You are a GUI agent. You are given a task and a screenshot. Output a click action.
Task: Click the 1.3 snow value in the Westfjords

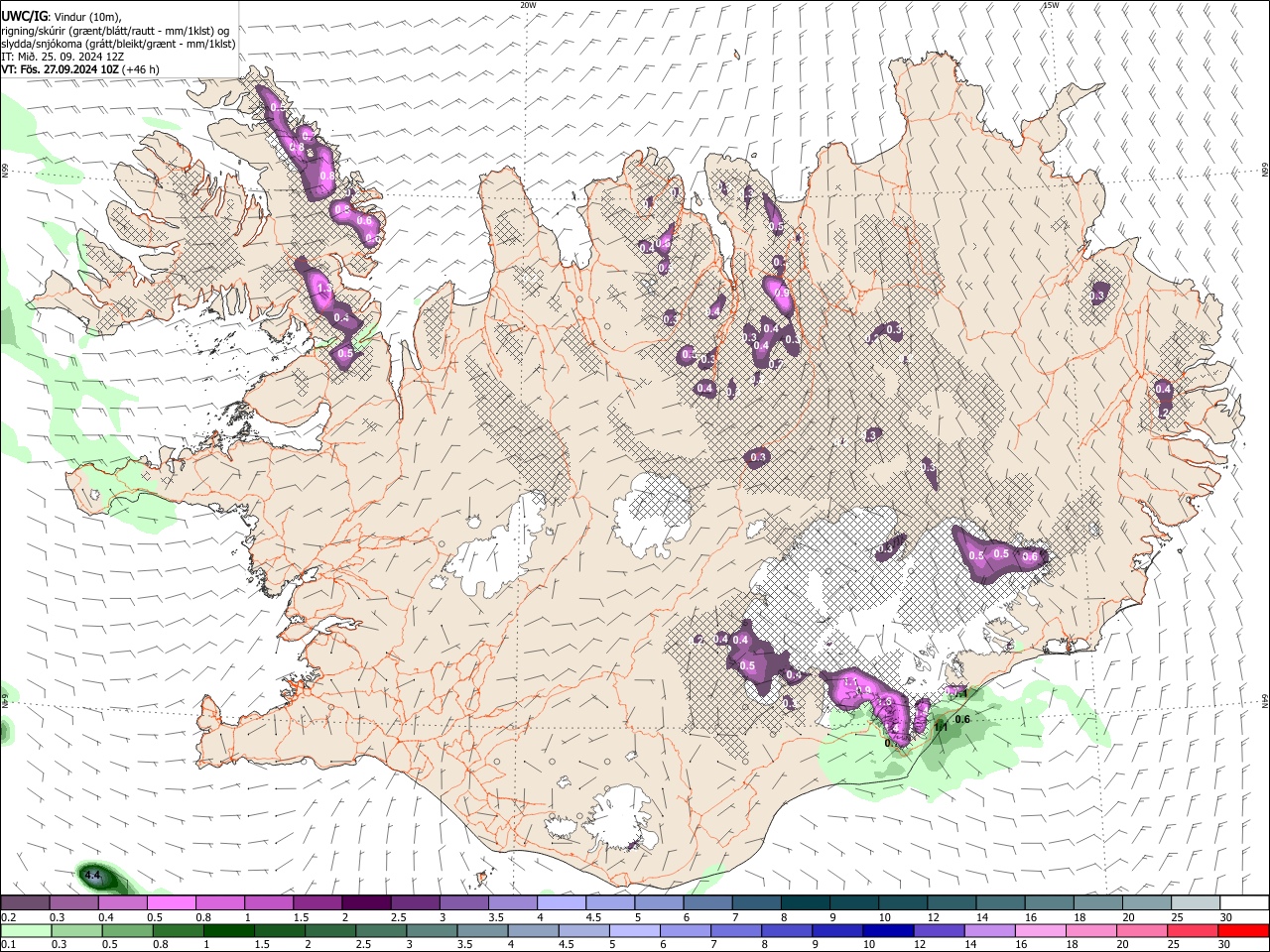click(x=322, y=289)
